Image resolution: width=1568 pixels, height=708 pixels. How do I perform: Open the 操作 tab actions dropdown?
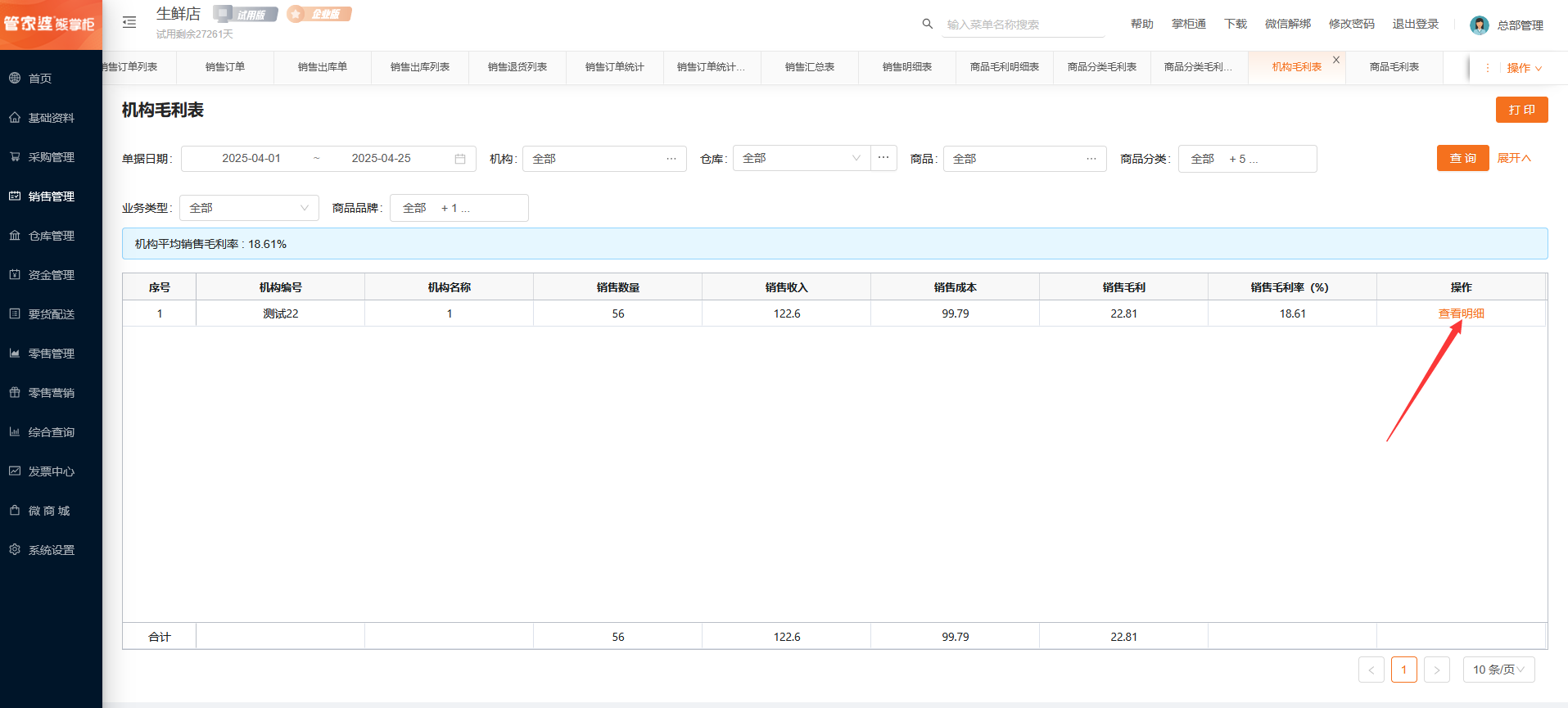[1524, 68]
